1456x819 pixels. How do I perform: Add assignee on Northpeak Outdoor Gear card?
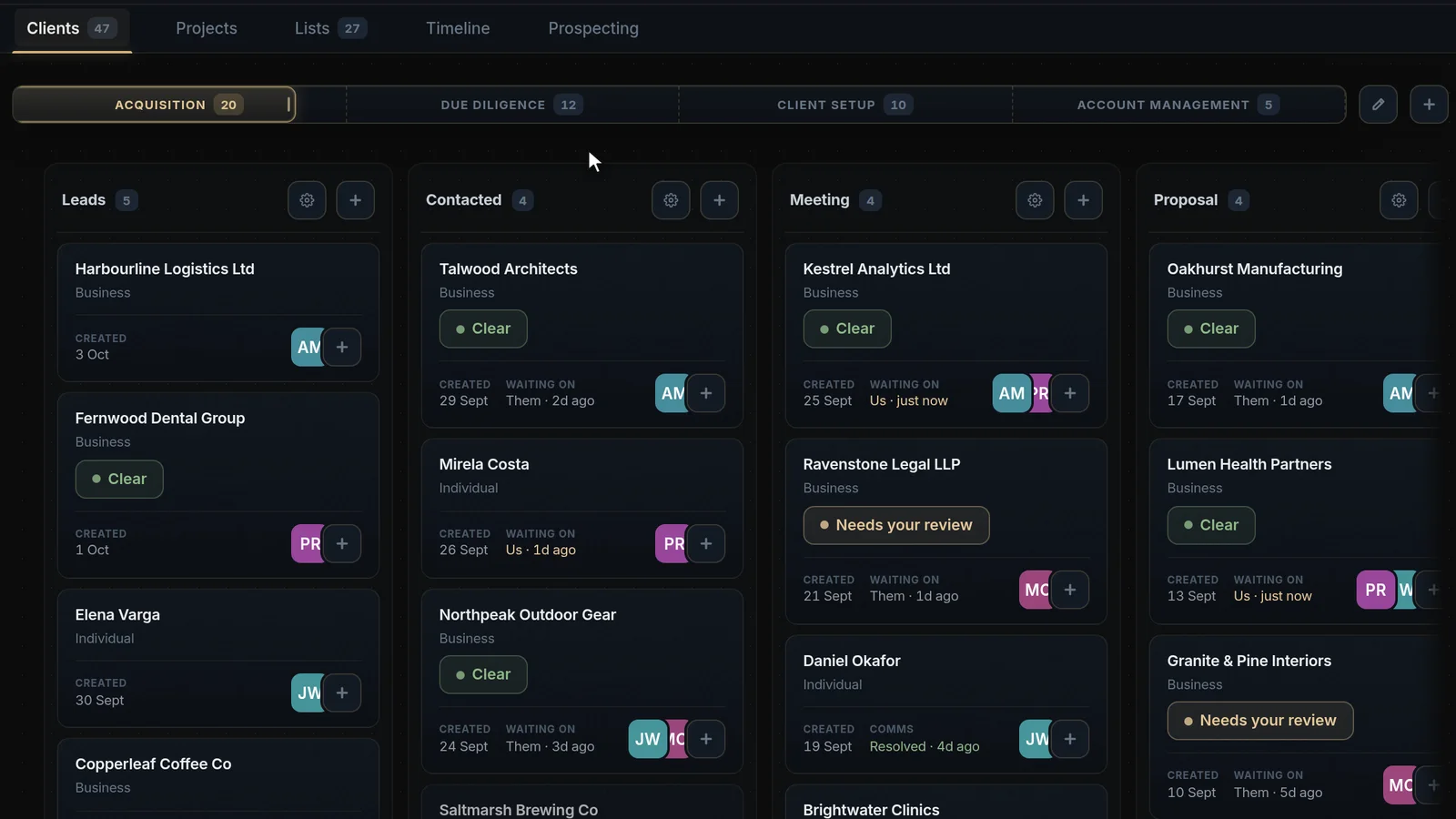706,739
